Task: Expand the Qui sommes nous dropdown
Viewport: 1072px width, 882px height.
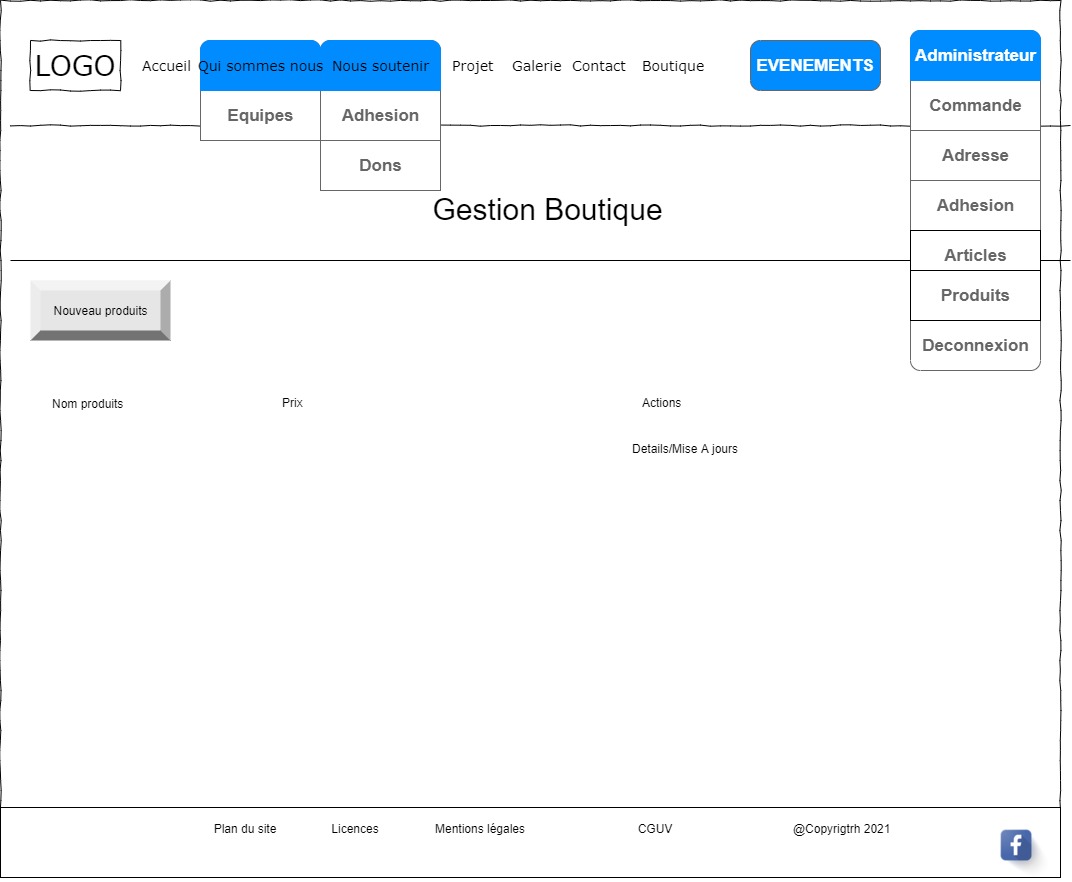Action: point(260,66)
